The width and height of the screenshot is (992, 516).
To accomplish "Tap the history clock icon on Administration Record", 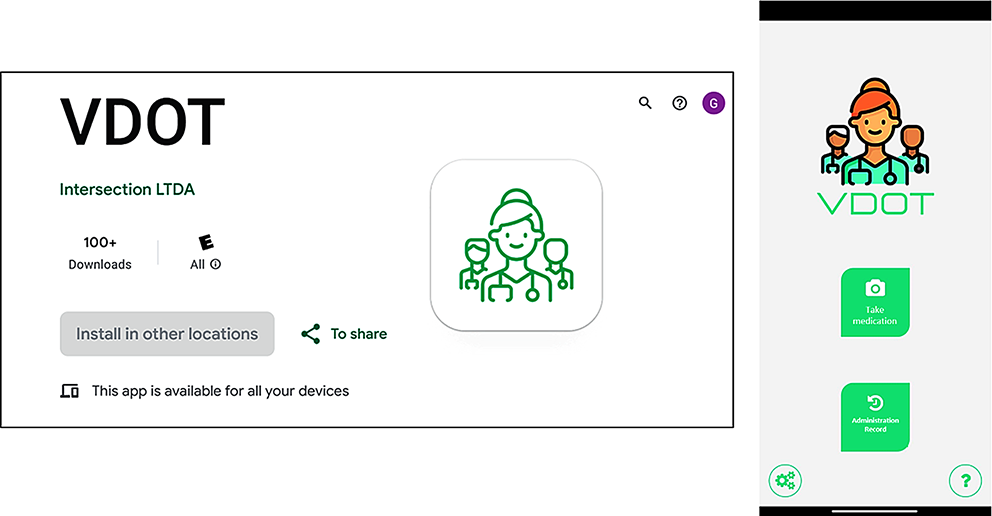I will click(875, 403).
